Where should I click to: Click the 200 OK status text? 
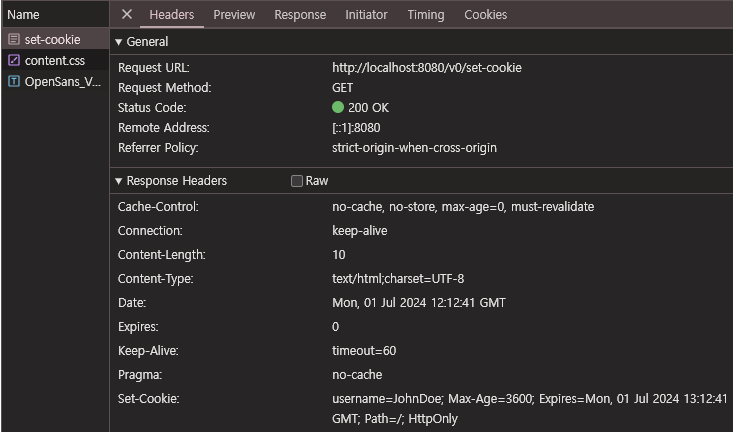click(368, 108)
